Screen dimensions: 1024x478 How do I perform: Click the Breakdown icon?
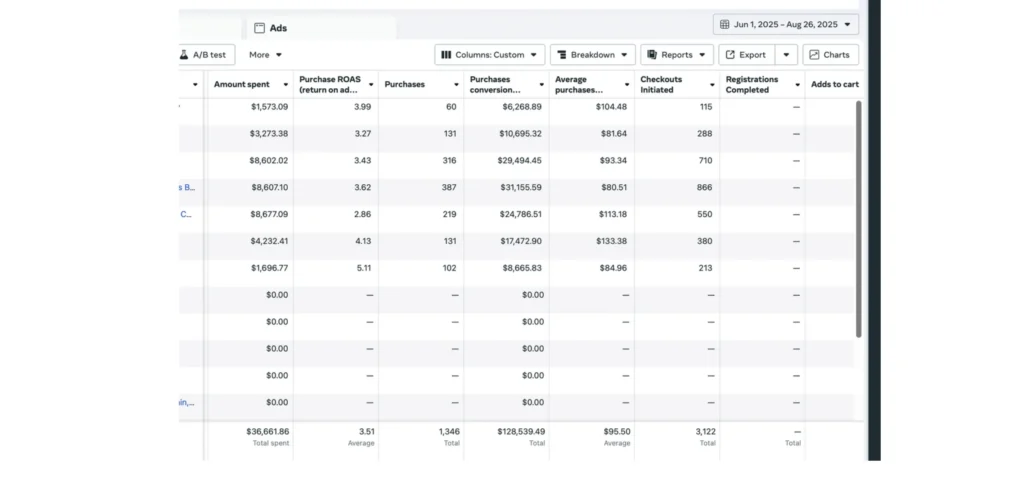(561, 55)
